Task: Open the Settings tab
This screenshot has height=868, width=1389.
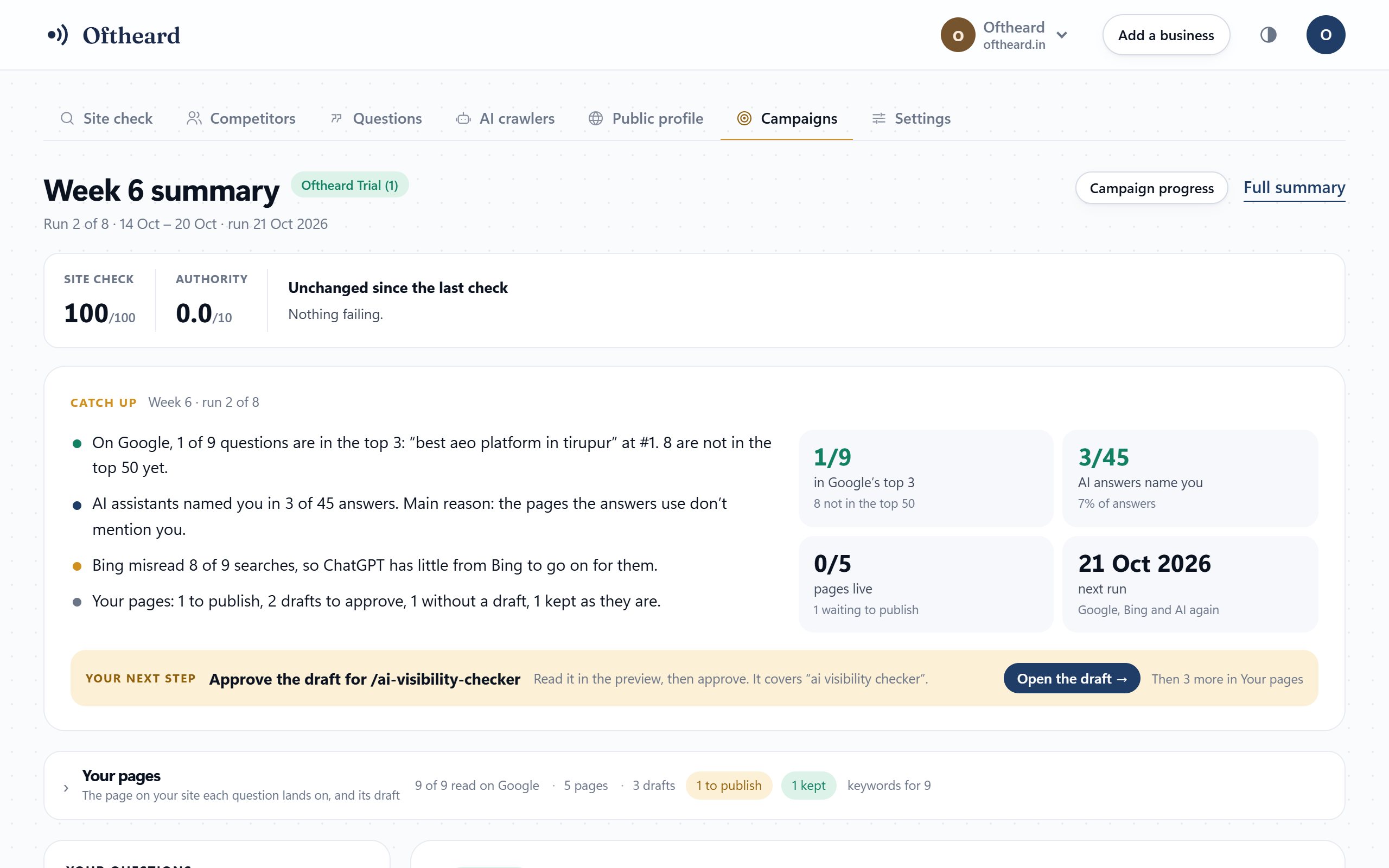Action: click(912, 118)
